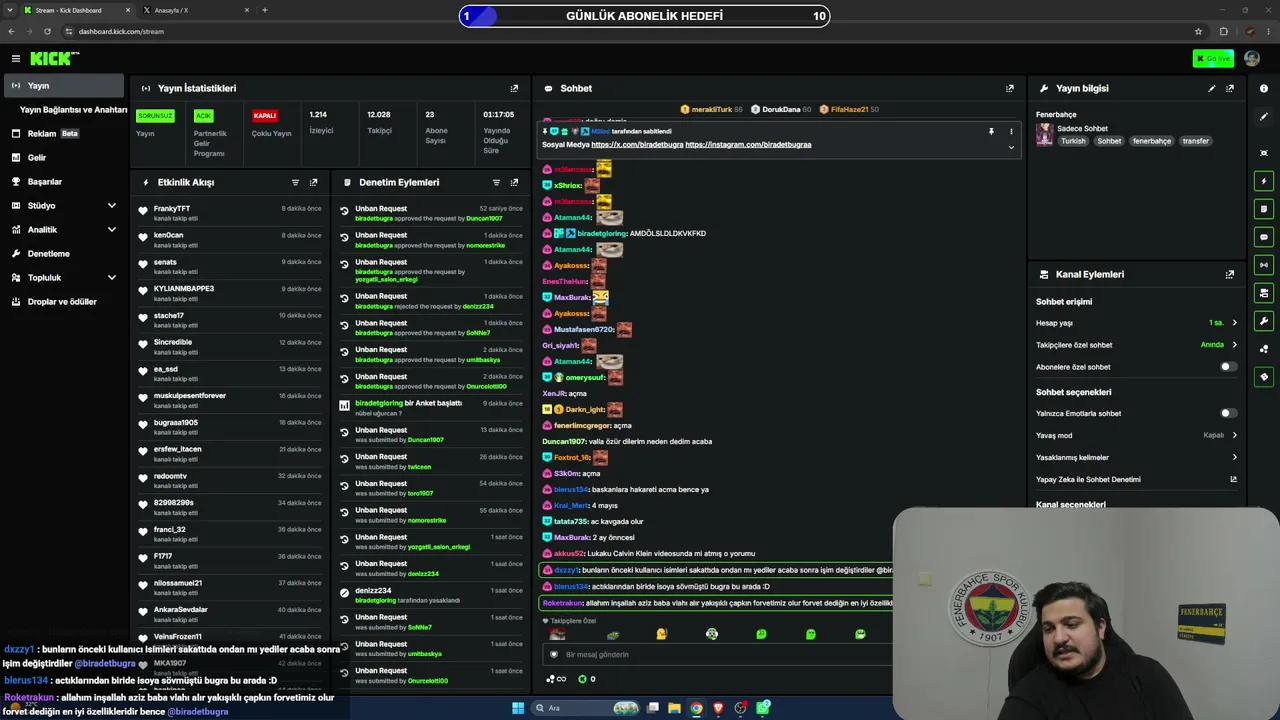Pop out the Yayın bilgisi panel

pyautogui.click(x=1230, y=88)
